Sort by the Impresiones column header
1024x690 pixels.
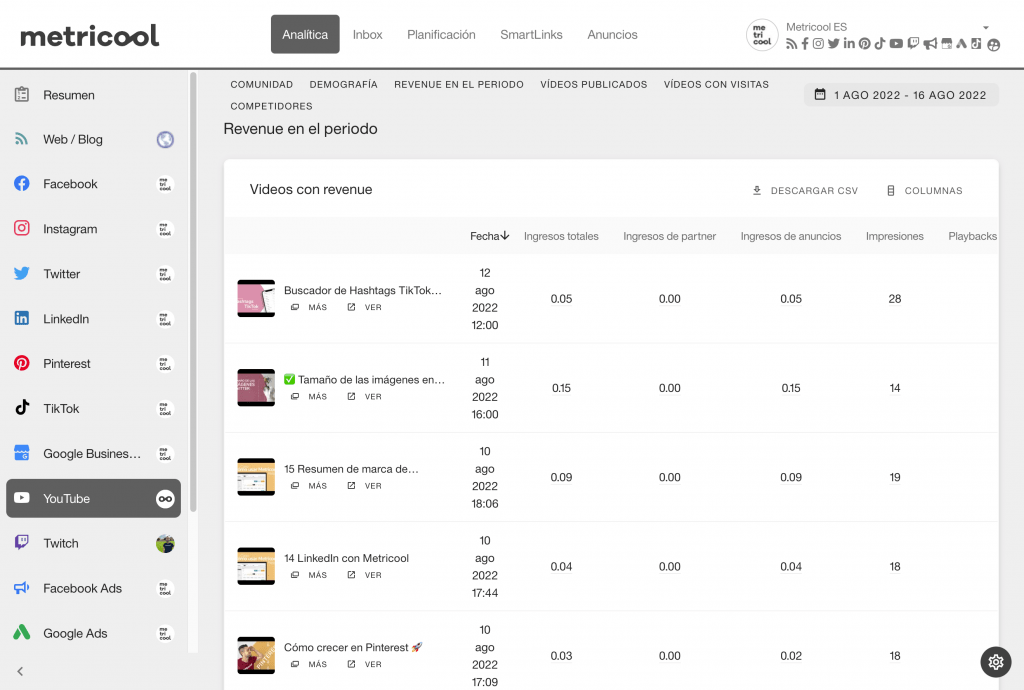click(895, 236)
